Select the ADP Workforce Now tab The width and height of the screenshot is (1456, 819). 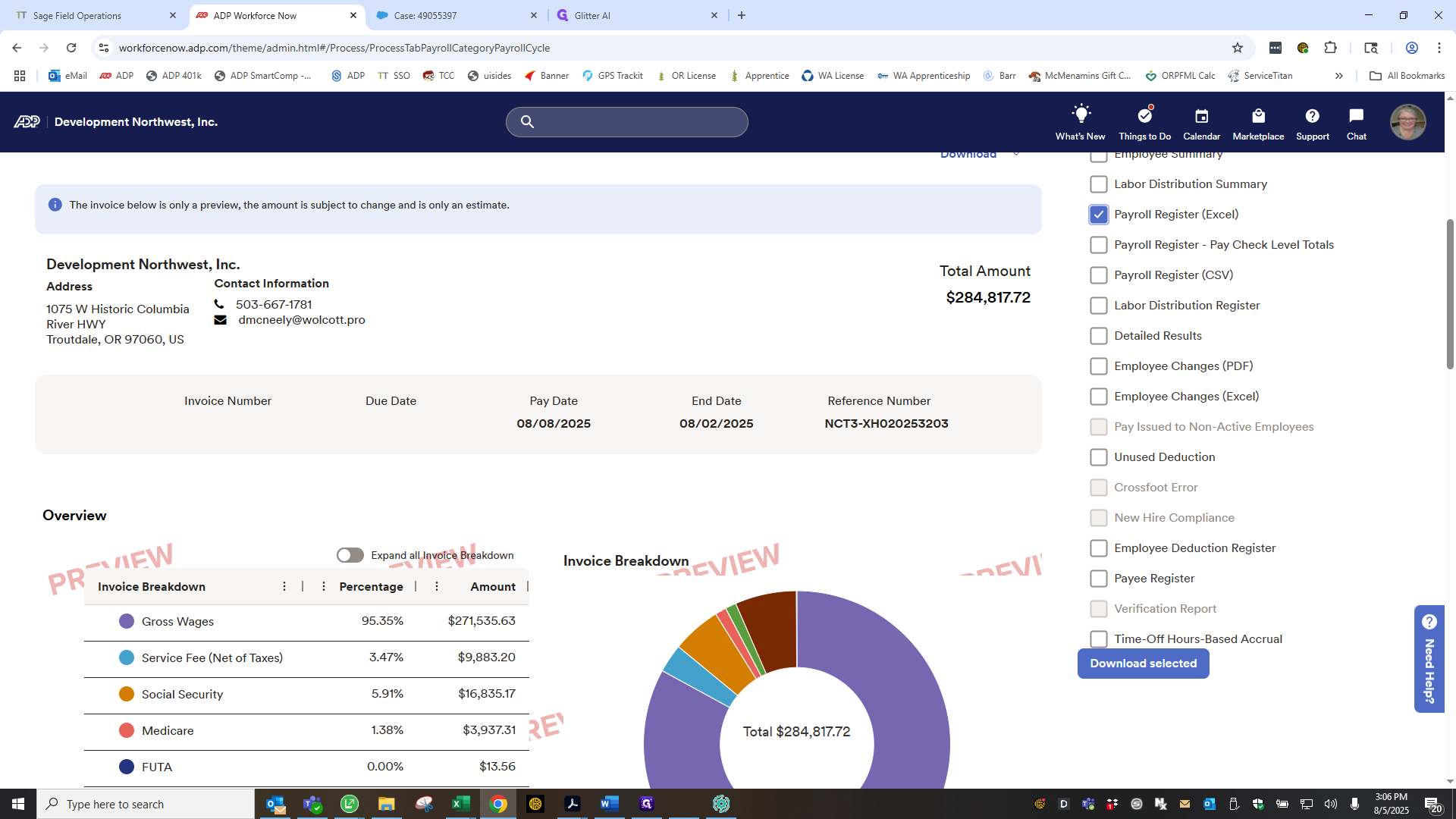(x=276, y=15)
